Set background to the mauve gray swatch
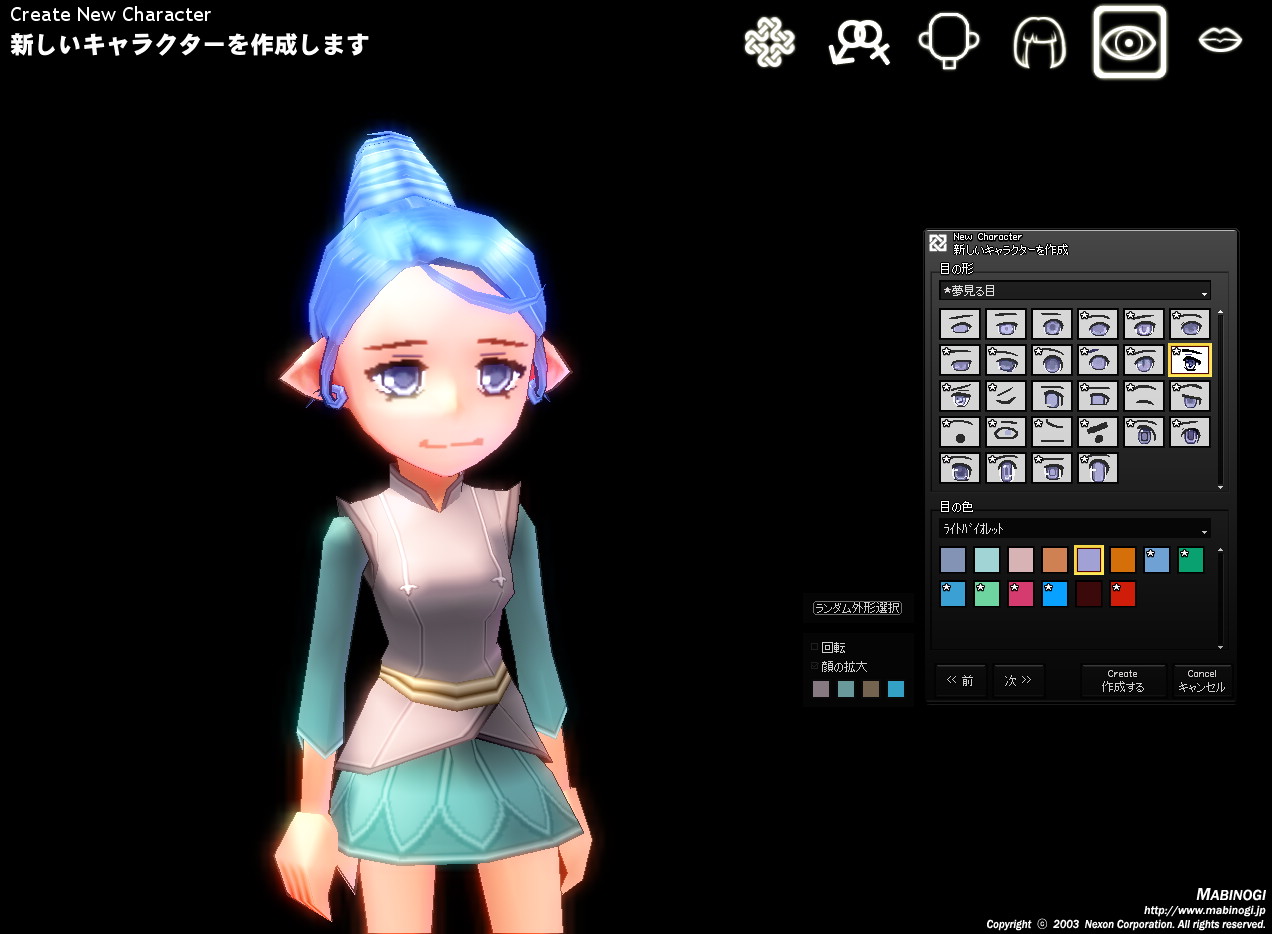1272x934 pixels. tap(821, 689)
